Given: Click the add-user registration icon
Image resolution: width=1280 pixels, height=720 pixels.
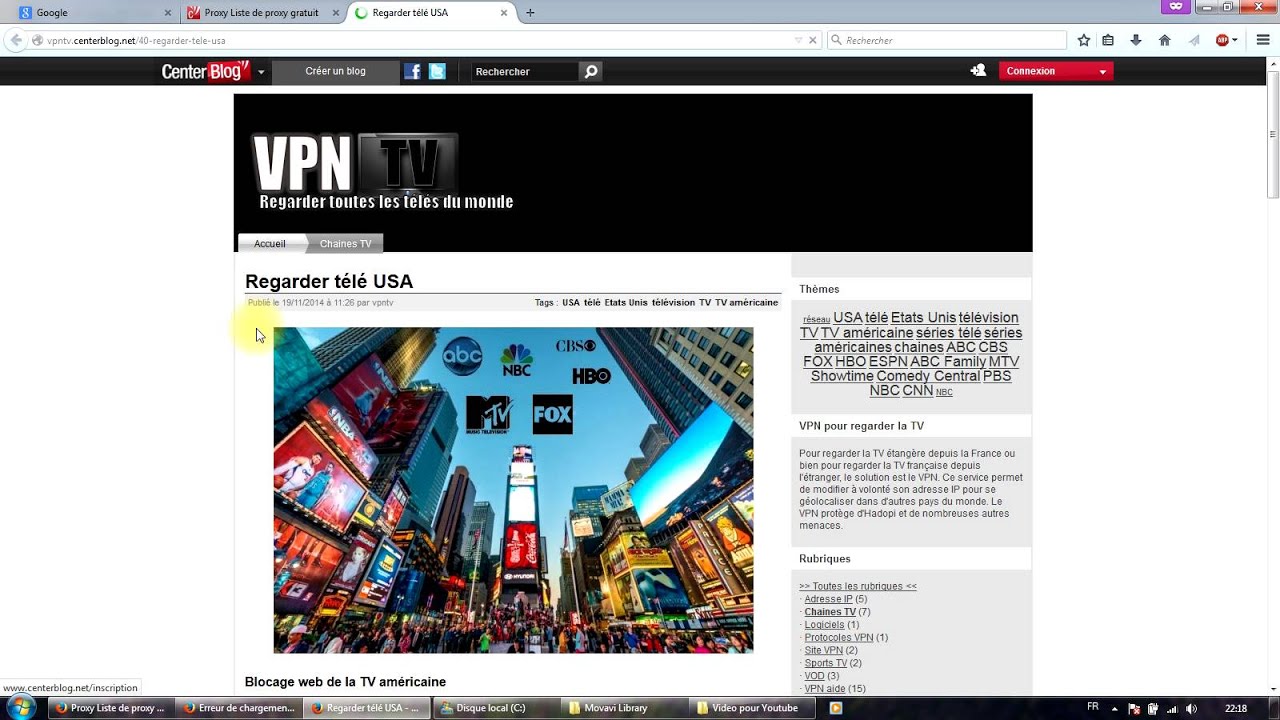Looking at the screenshot, I should coord(978,71).
